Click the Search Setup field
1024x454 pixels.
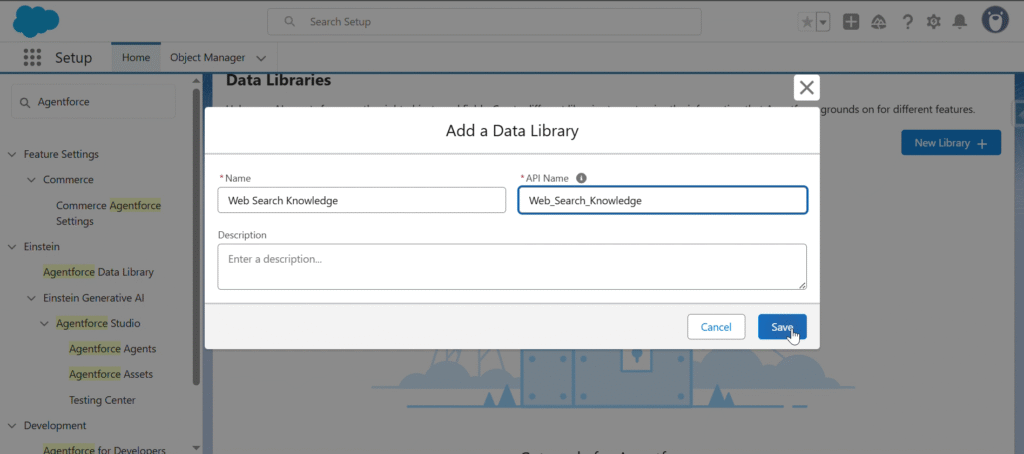(x=484, y=22)
